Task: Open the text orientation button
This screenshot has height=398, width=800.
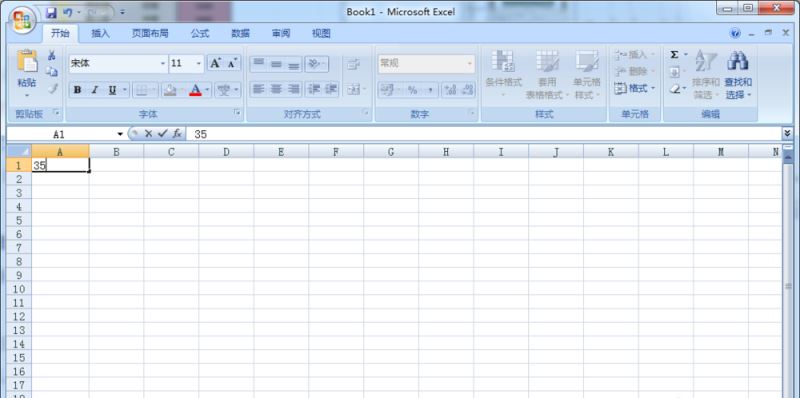Action: [x=317, y=64]
